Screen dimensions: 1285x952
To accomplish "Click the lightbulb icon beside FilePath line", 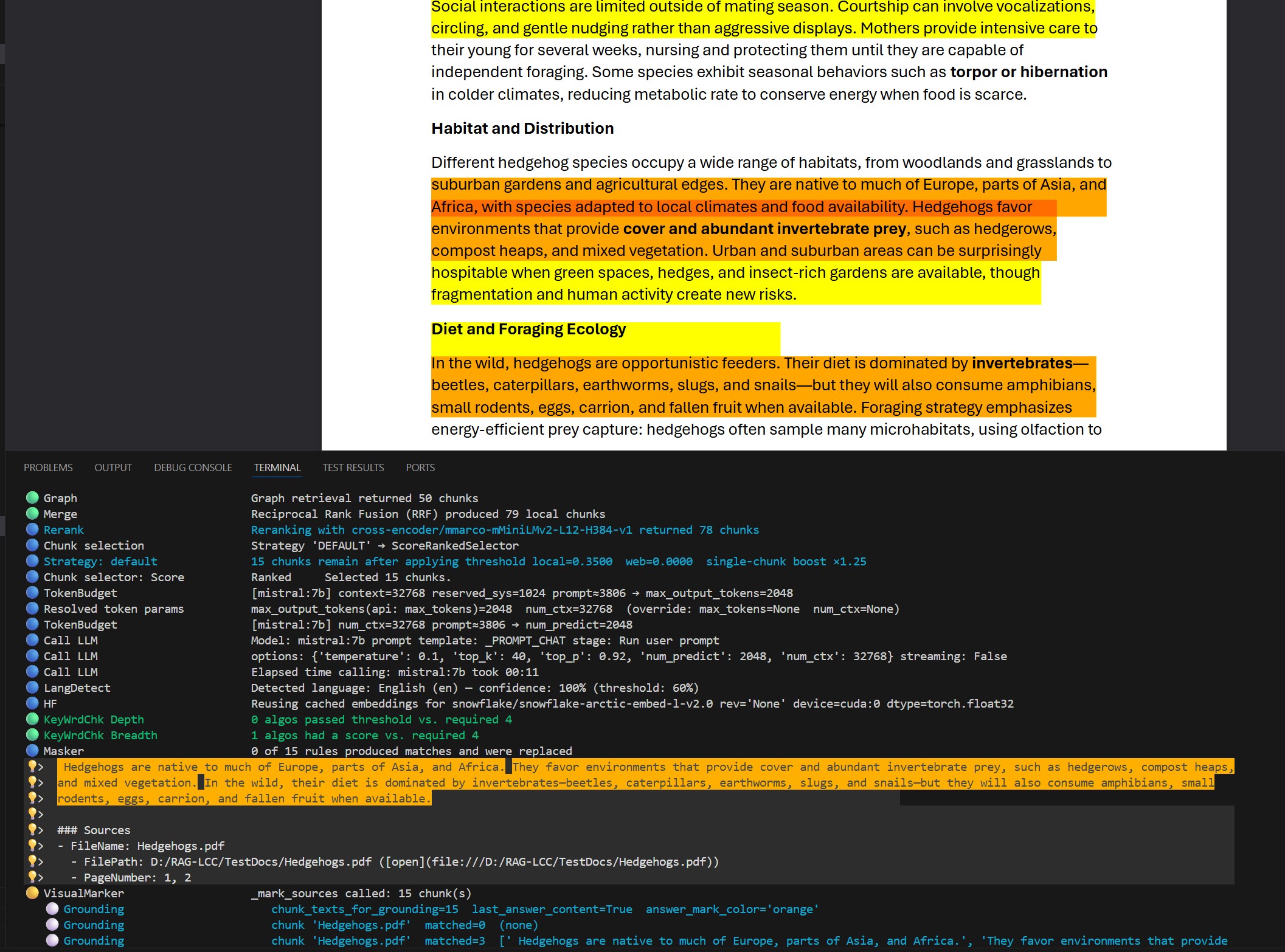I will [x=32, y=861].
